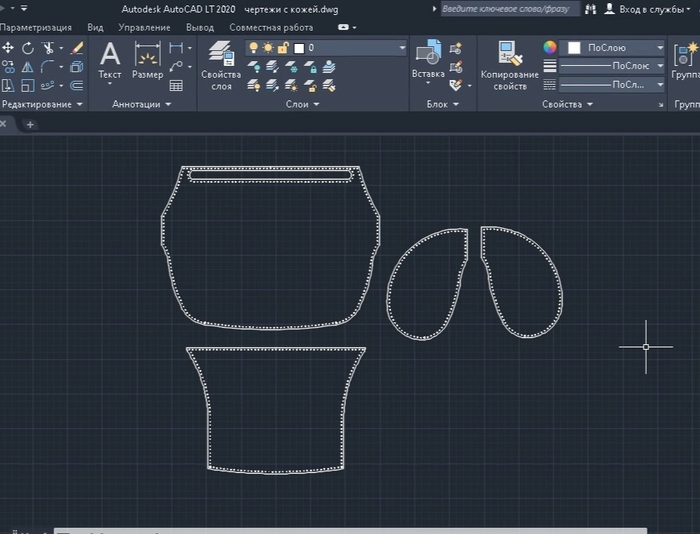This screenshot has height=534, width=700.
Task: Click the object color wheel swatch
Action: point(549,48)
